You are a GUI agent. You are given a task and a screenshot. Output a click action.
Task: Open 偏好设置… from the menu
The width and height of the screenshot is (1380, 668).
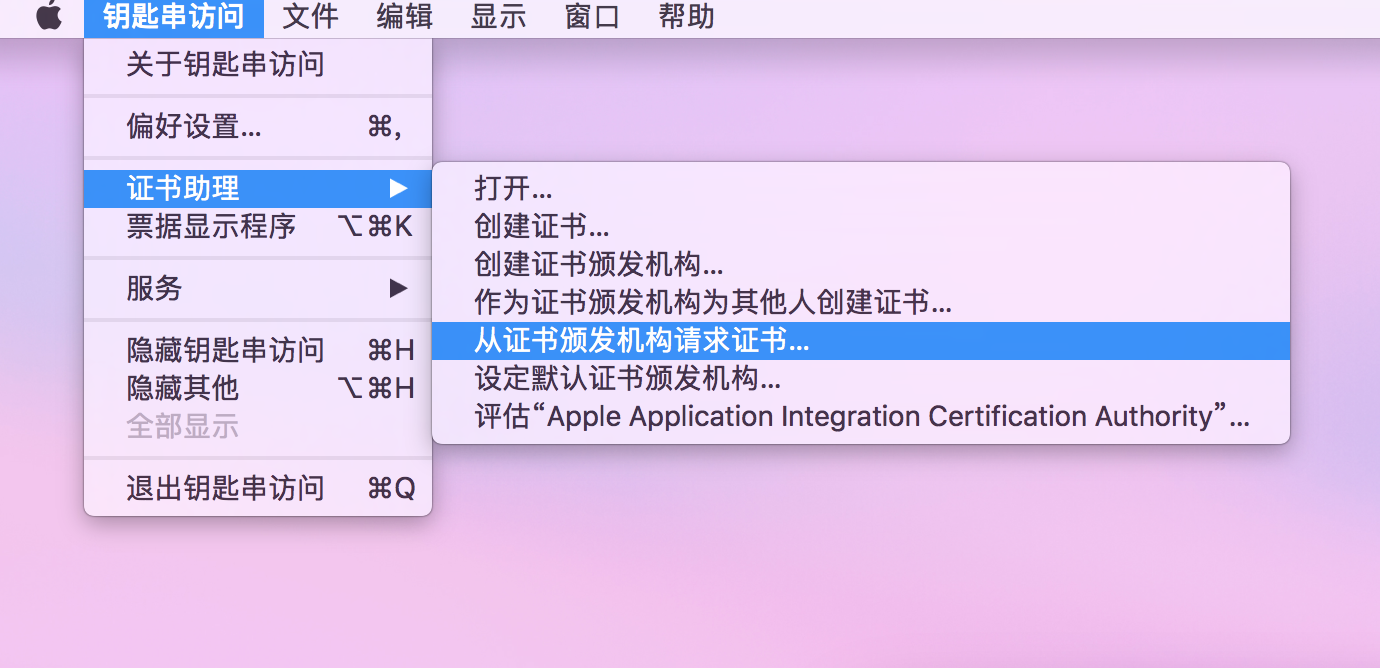click(x=258, y=127)
